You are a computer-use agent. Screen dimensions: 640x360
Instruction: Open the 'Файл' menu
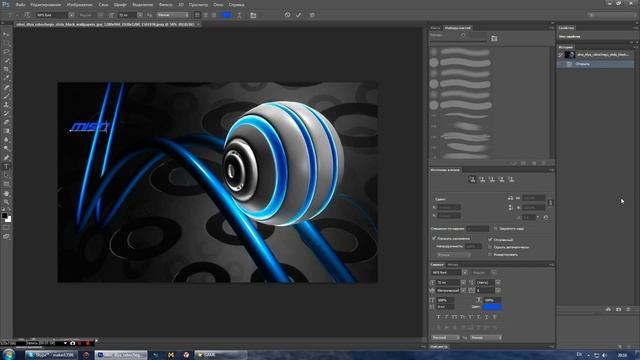click(20, 4)
